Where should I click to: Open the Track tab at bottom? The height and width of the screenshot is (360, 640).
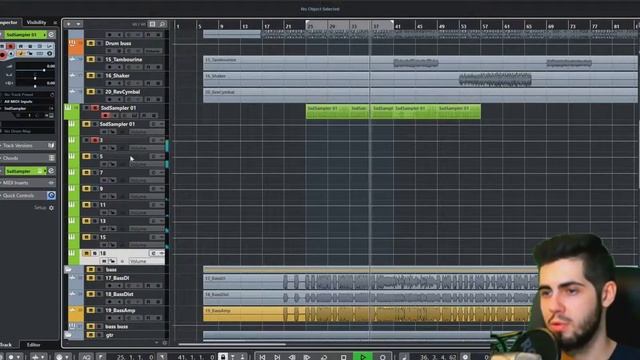[6, 345]
